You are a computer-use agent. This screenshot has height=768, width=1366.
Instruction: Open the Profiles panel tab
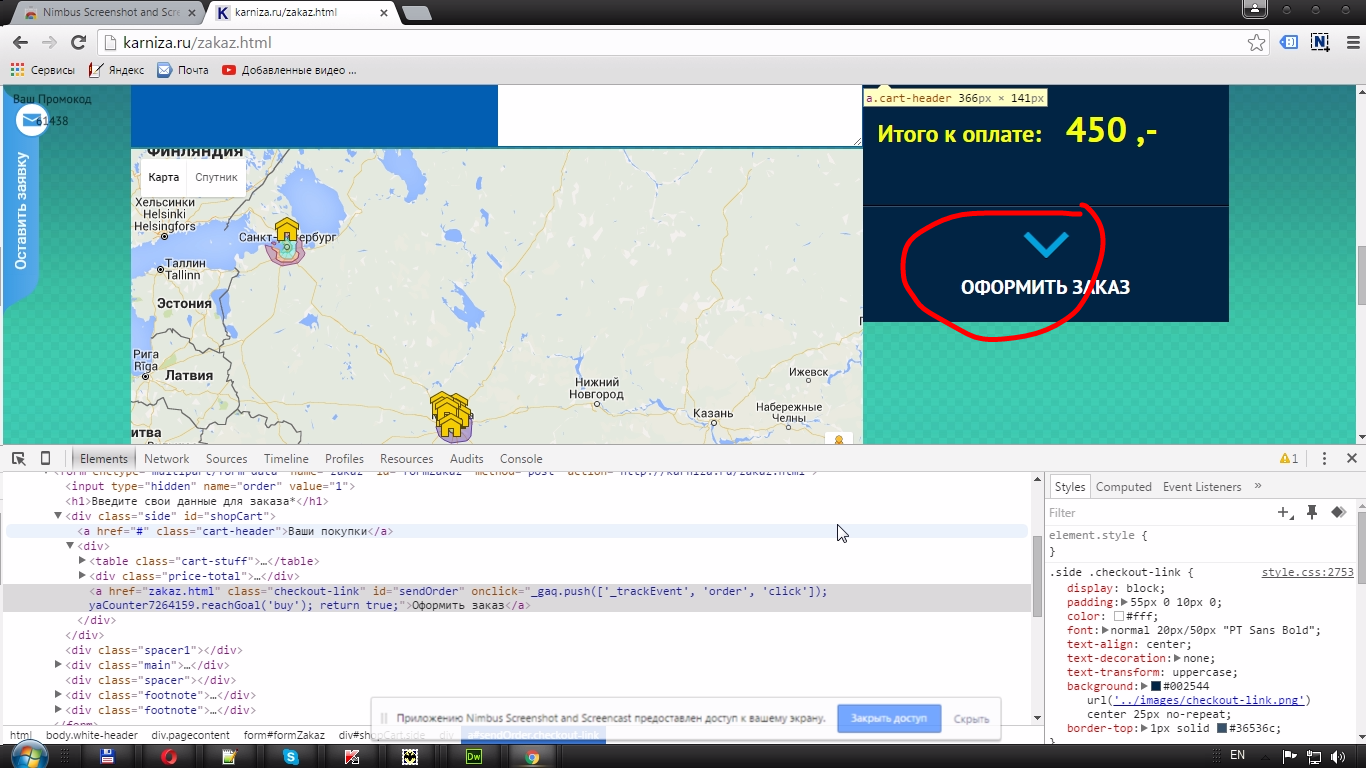pos(344,459)
